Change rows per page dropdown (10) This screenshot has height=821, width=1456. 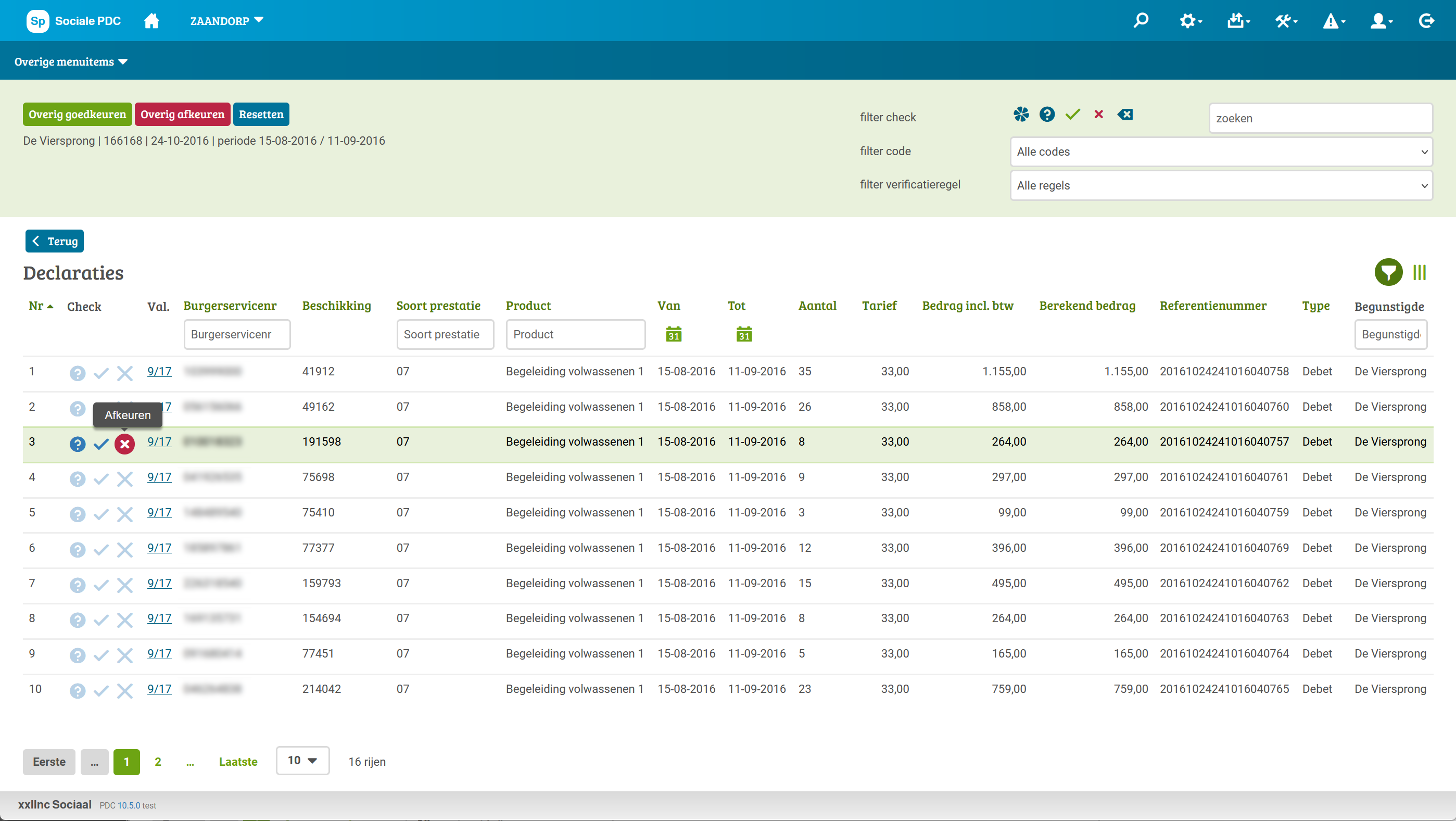302,761
